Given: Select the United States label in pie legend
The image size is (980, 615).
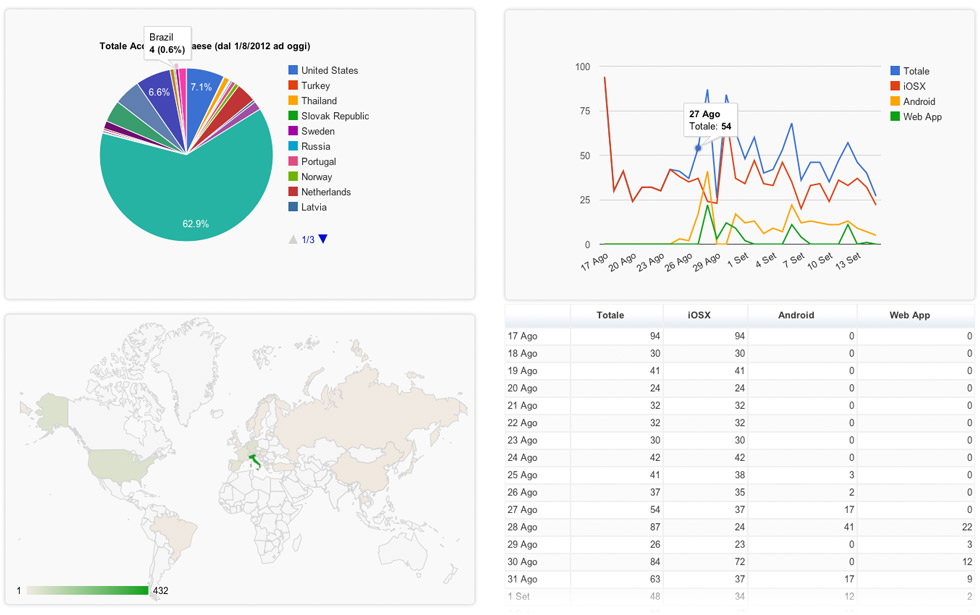Looking at the screenshot, I should (329, 71).
